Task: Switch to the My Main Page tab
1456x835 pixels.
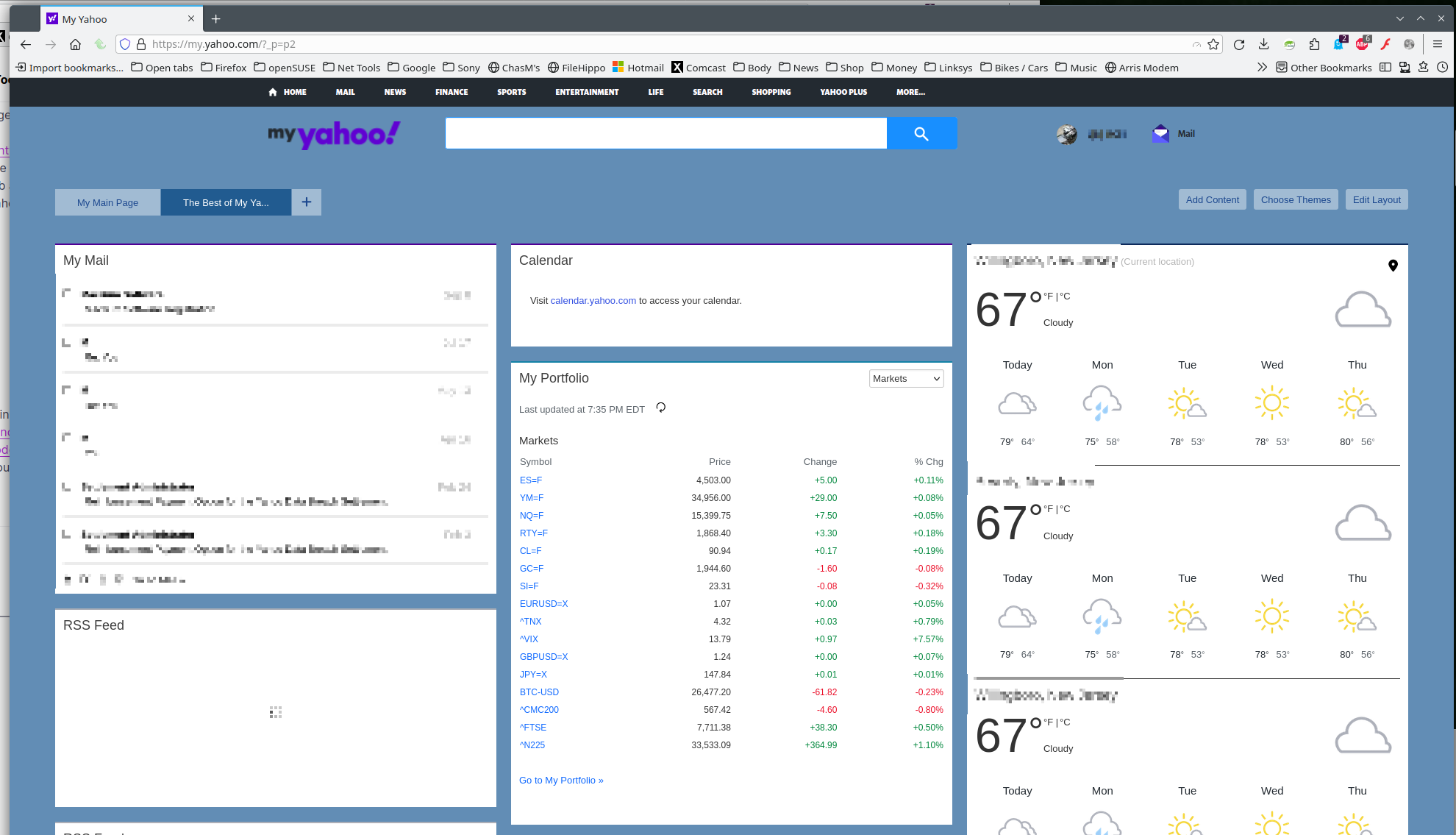Action: click(x=108, y=202)
